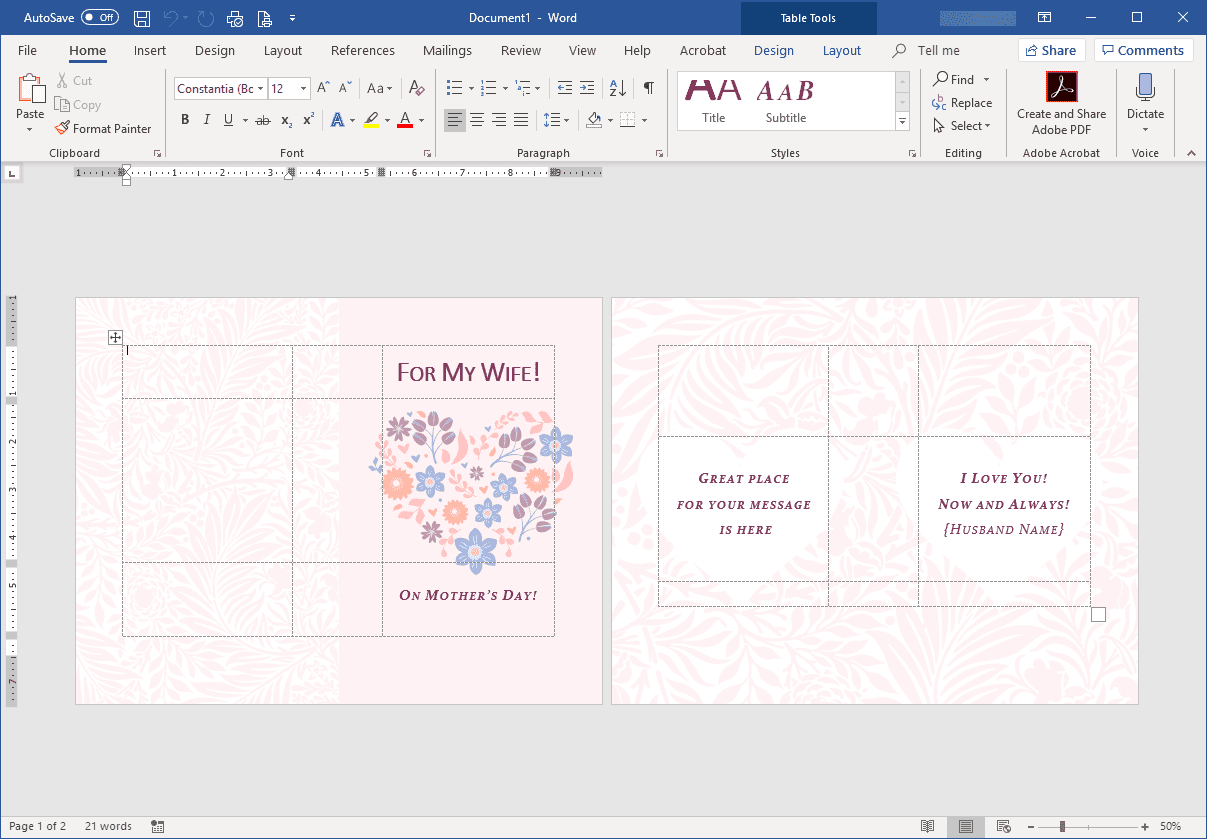Click the Format Painter tool
The height and width of the screenshot is (839, 1207).
(x=103, y=128)
